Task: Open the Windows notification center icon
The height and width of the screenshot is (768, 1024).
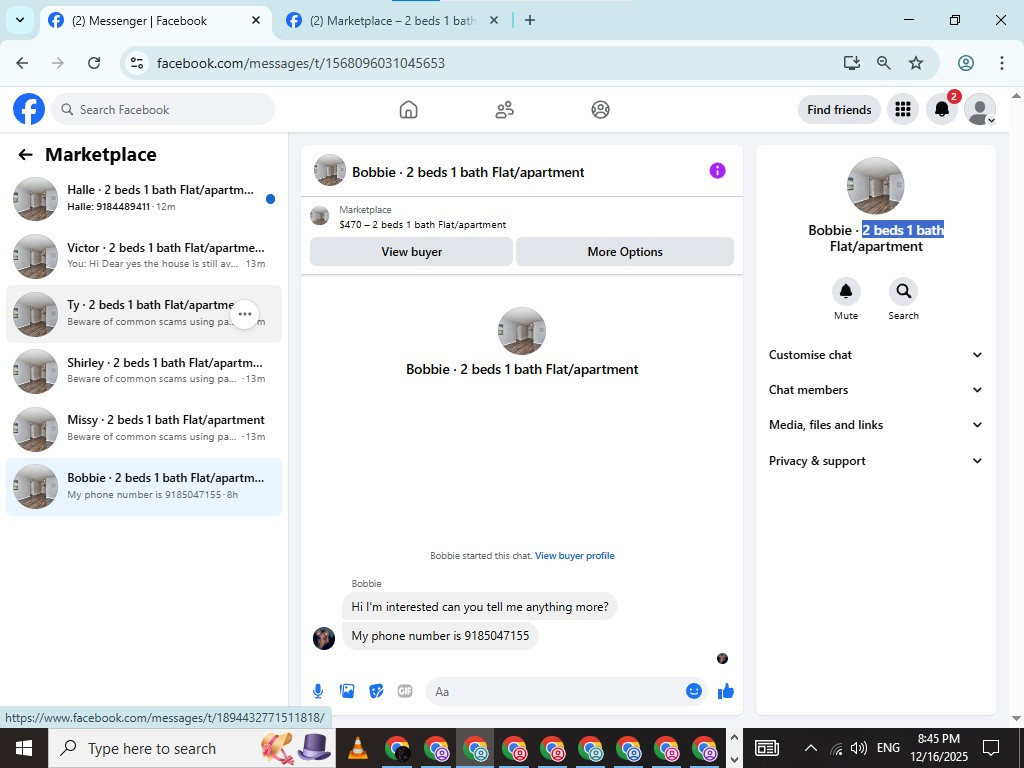Action: tap(991, 748)
